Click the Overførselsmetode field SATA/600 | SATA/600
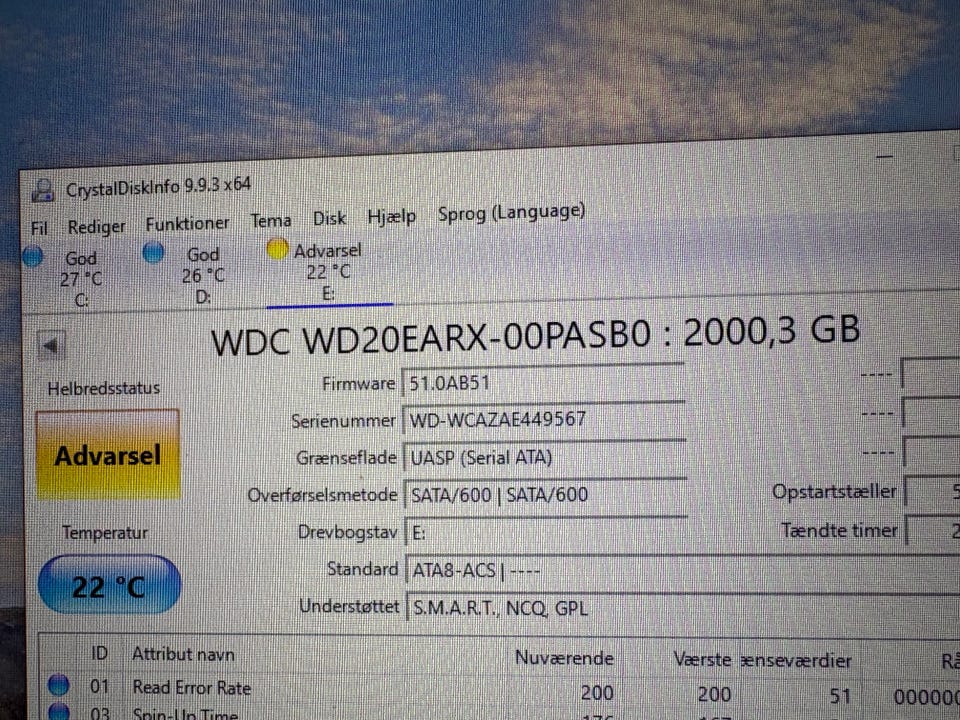960x720 pixels. (546, 495)
